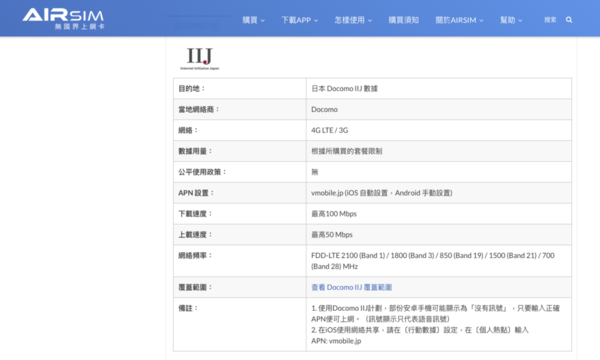This screenshot has width=600, height=360.
Task: Open the 購買須知 page
Action: (404, 20)
